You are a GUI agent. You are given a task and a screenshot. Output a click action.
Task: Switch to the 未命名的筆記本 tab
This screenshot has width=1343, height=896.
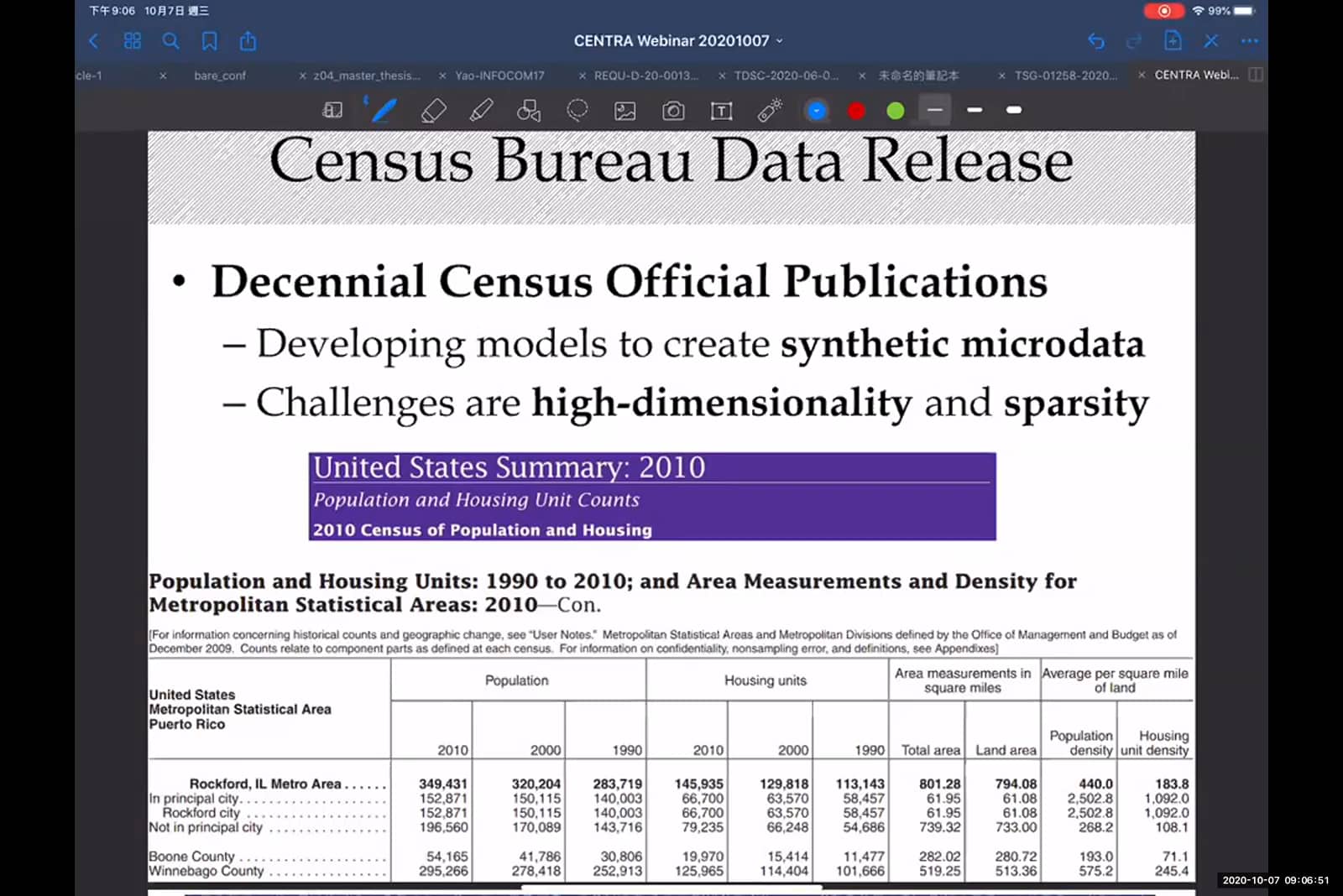[918, 76]
